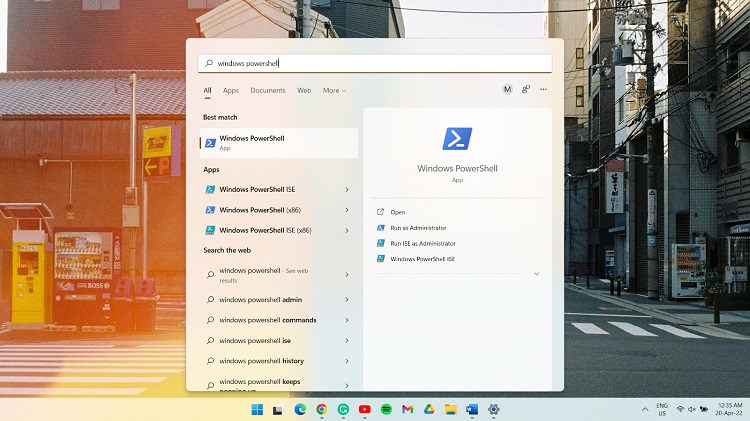Open the three-dot options menu

point(543,89)
